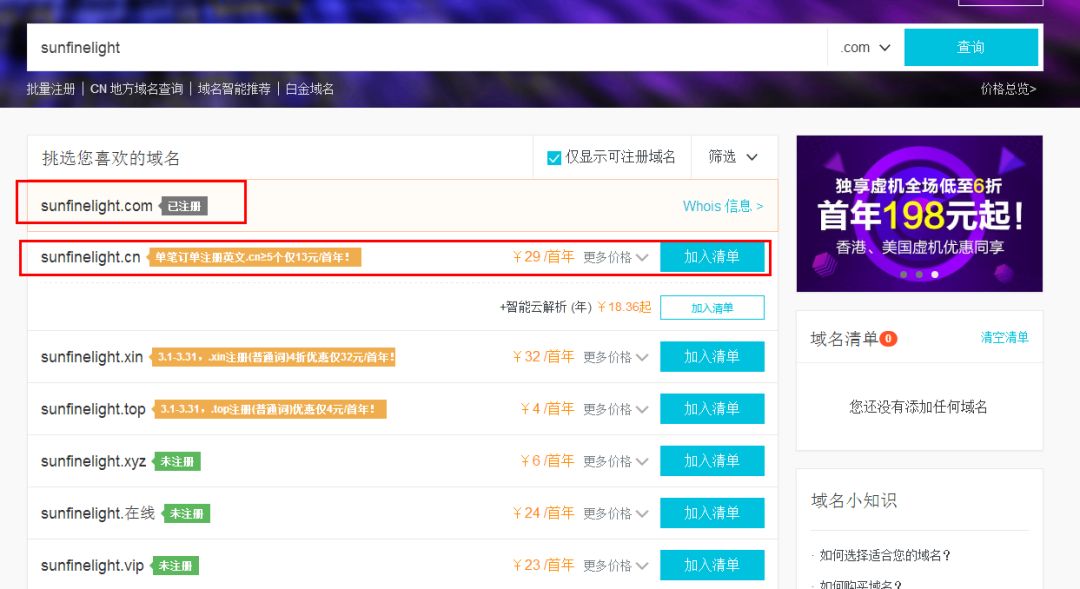Add sunfinelight.xyz to the list
The image size is (1080, 589).
pyautogui.click(x=711, y=461)
